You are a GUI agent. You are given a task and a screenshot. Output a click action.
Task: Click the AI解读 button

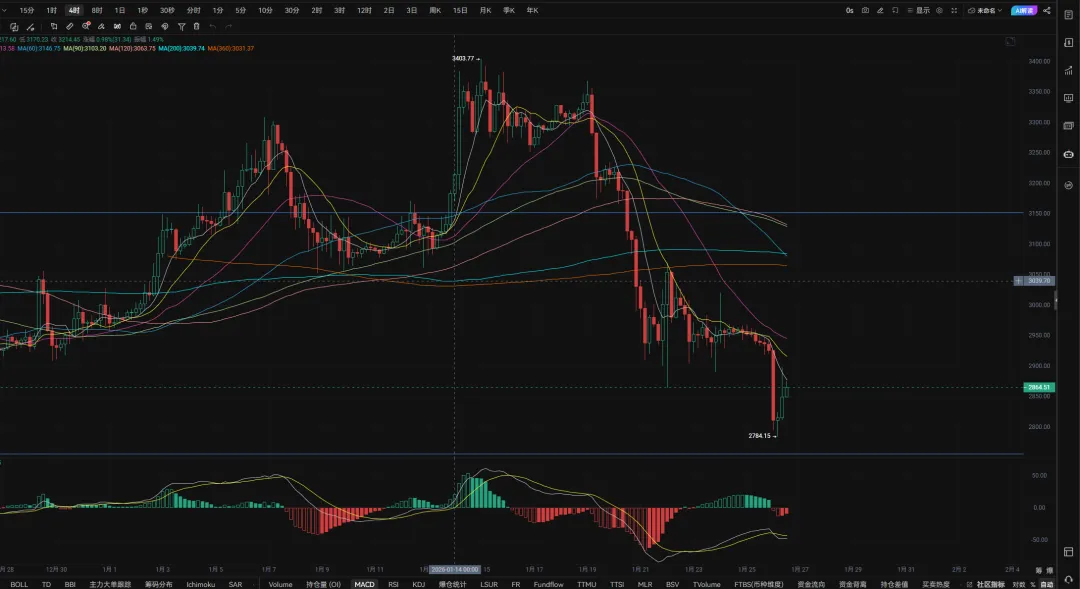pyautogui.click(x=1025, y=10)
